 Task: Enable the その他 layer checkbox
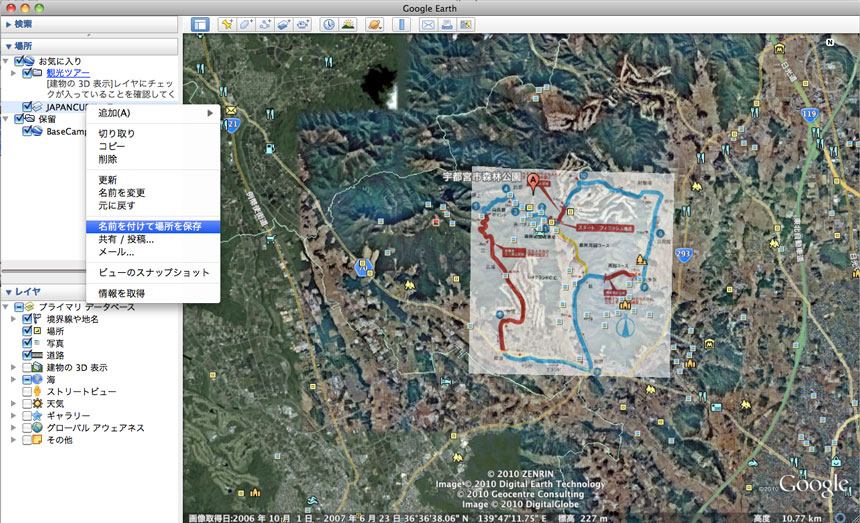click(27, 440)
